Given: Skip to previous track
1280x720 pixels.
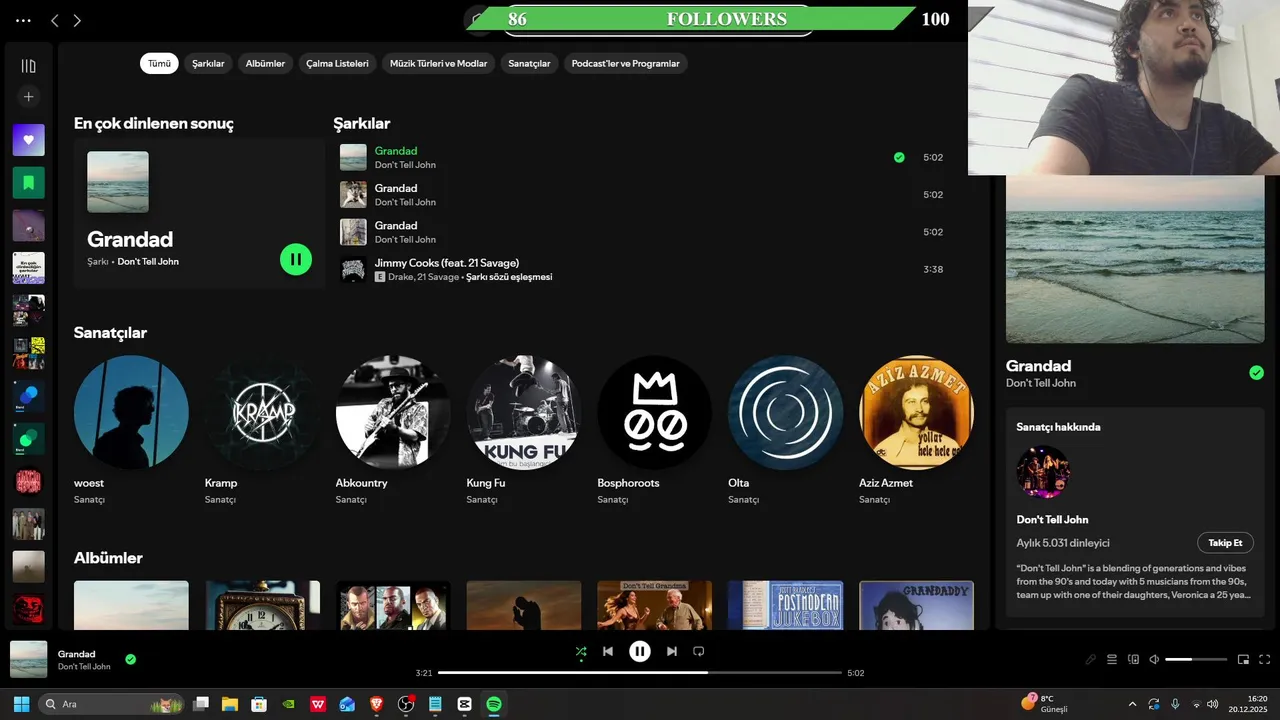Looking at the screenshot, I should [607, 651].
